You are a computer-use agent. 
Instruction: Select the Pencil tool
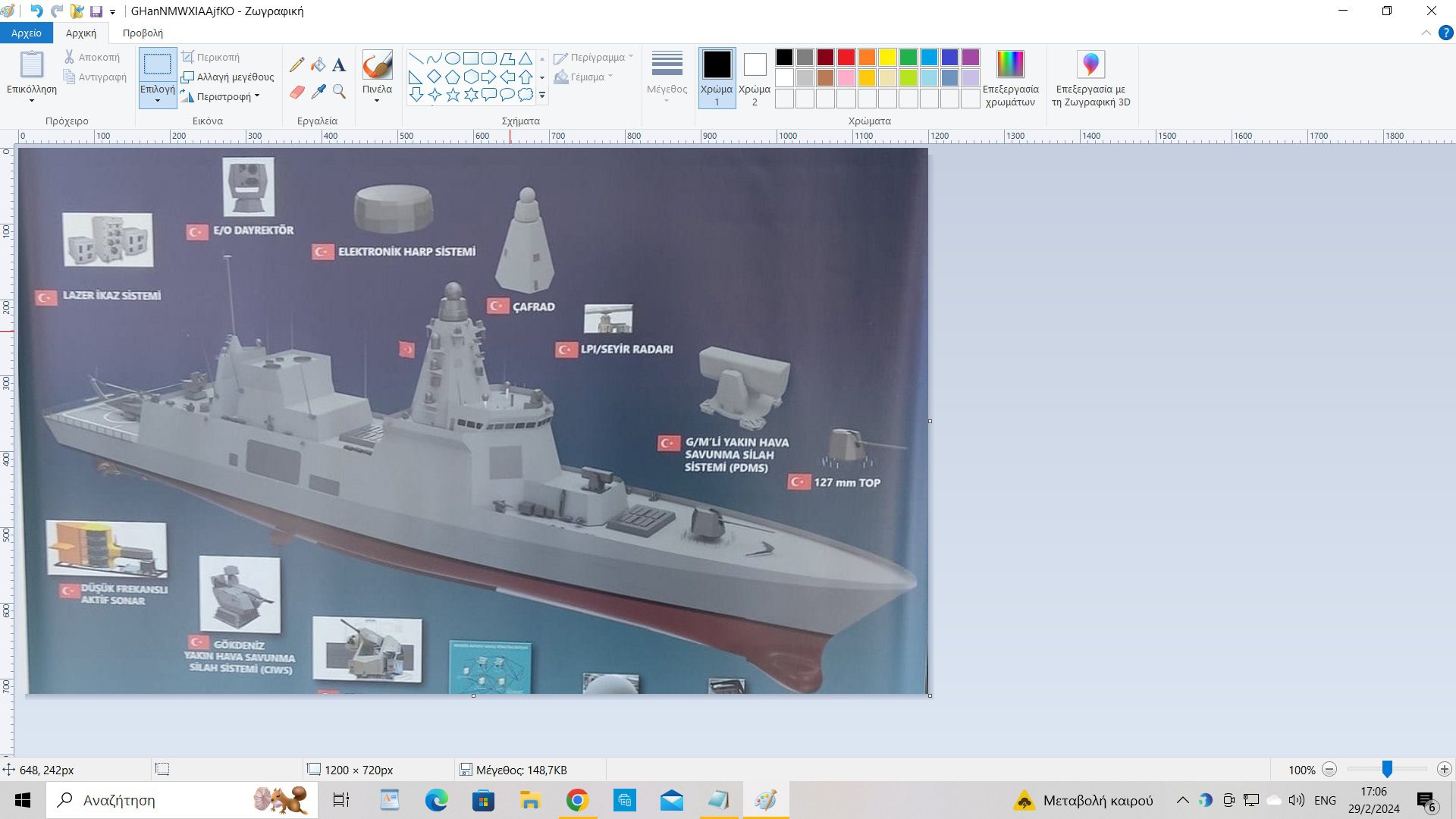[x=297, y=64]
